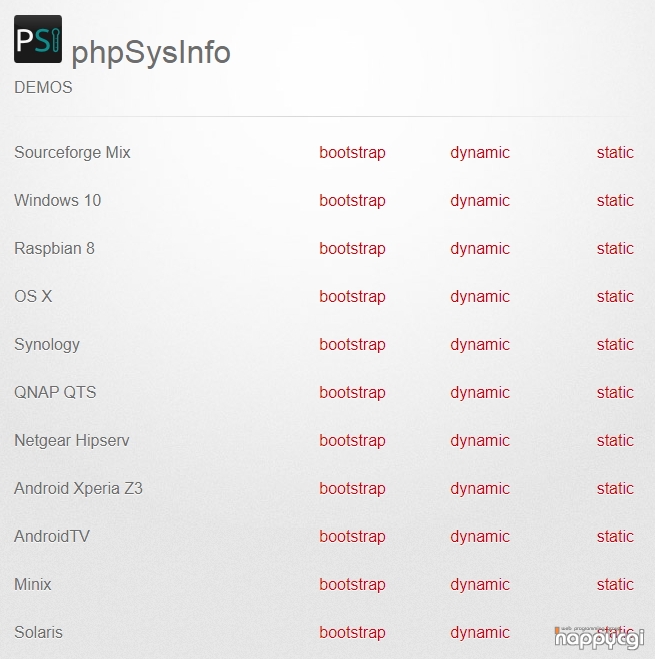Open the Android Xperia Z3 dynamic demo

pyautogui.click(x=480, y=489)
